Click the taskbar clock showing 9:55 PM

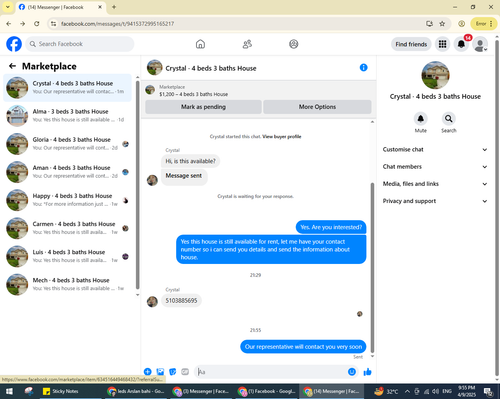pyautogui.click(x=467, y=391)
